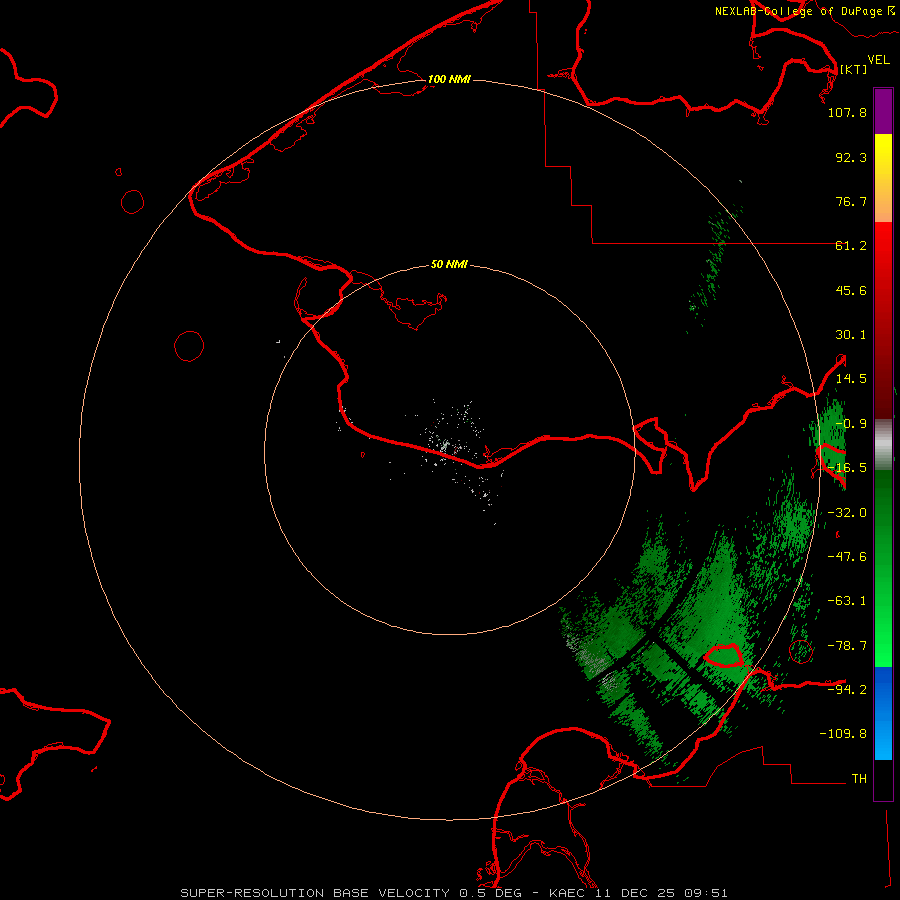Select the green segment of the color bar
Viewport: 900px width, 900px height.
point(883,568)
